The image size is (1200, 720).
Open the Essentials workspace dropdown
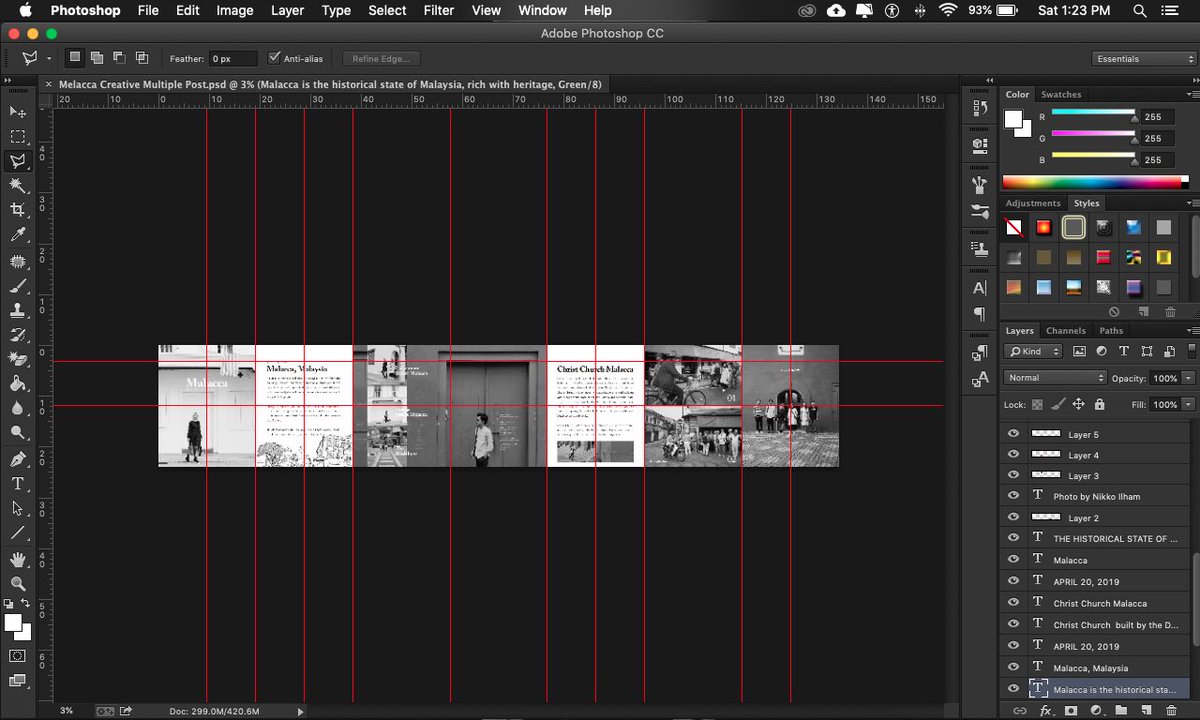(1144, 58)
